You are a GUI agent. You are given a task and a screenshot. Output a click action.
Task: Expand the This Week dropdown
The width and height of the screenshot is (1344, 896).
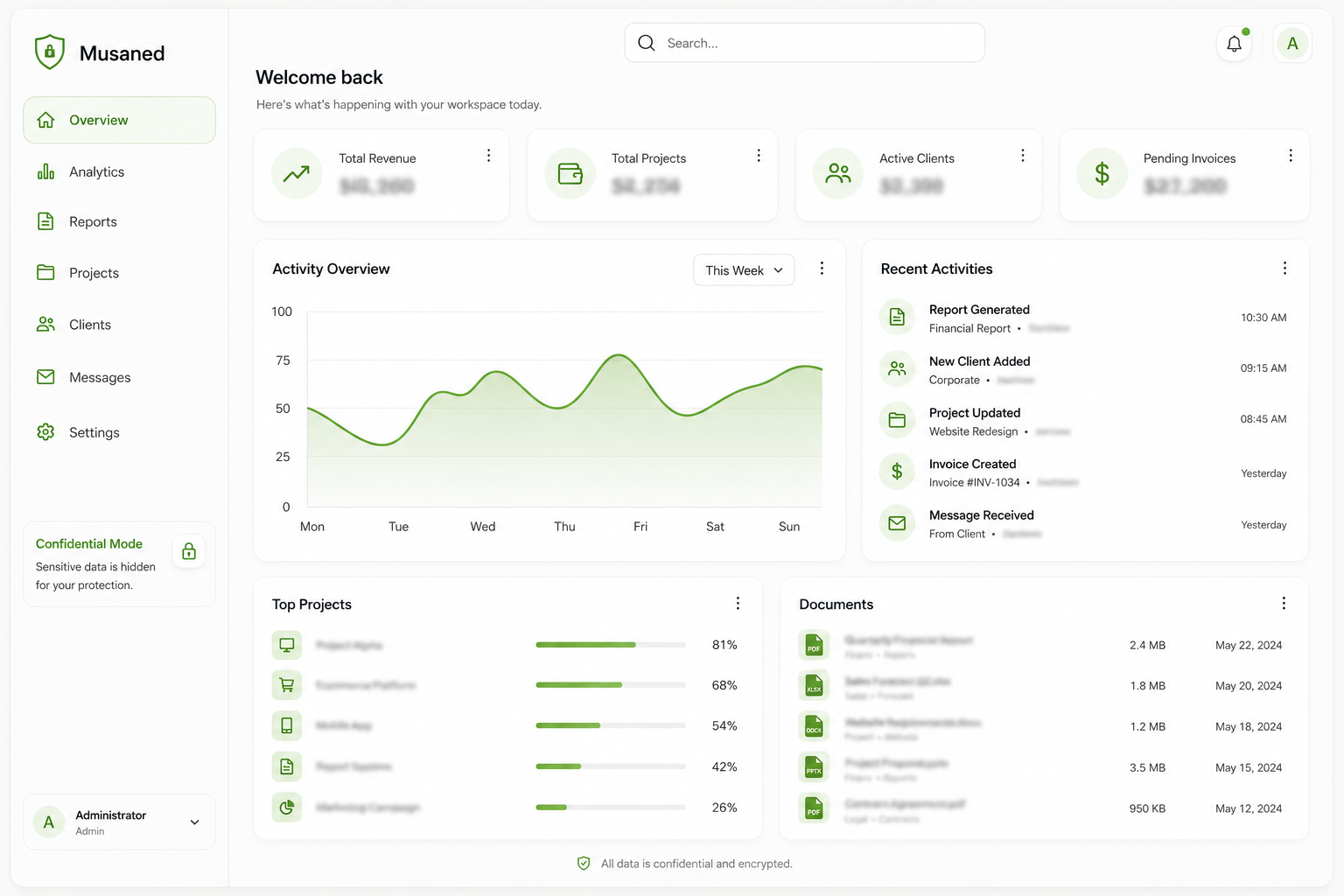coord(744,270)
